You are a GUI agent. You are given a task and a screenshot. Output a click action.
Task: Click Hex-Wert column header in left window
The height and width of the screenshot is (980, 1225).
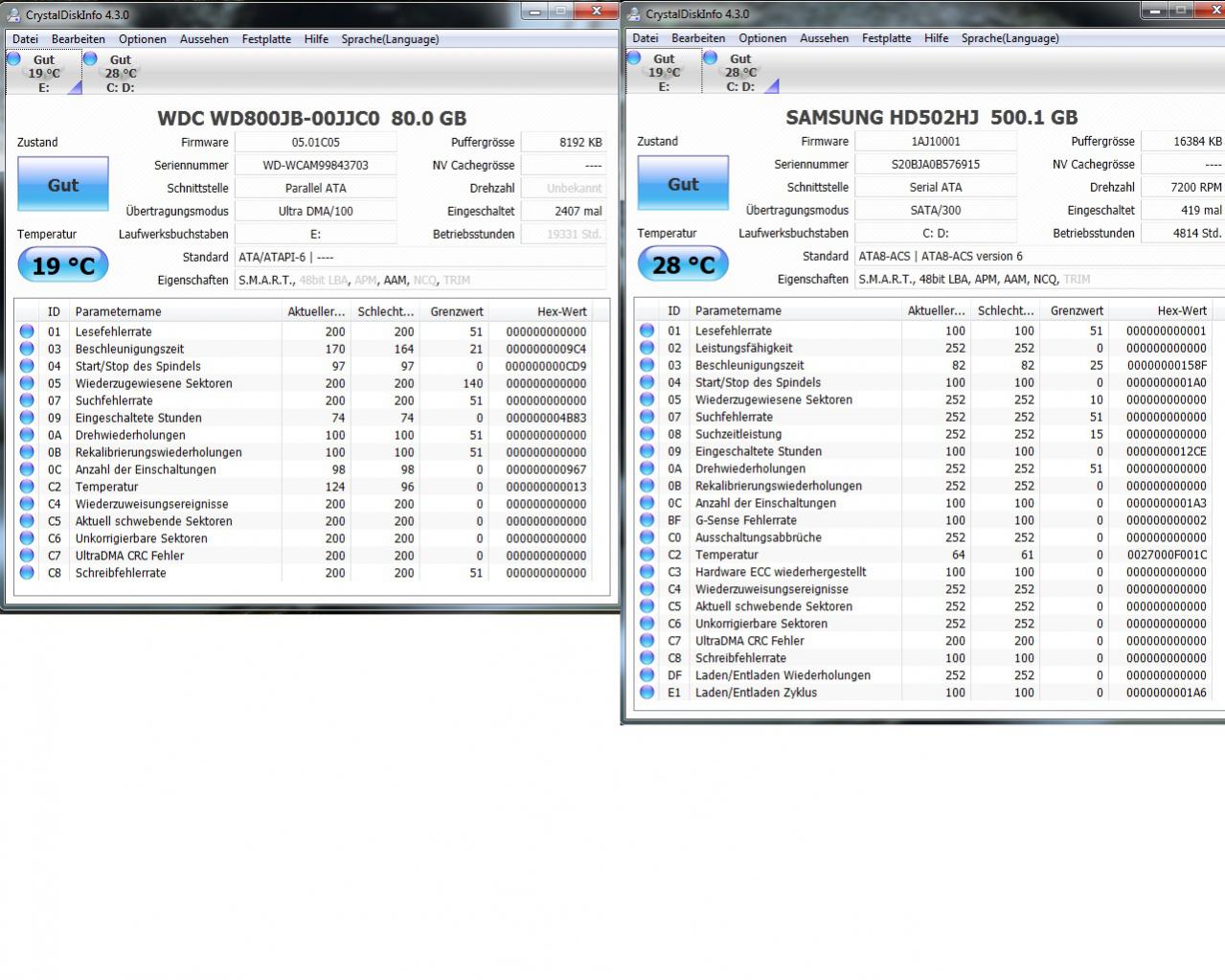click(x=542, y=311)
